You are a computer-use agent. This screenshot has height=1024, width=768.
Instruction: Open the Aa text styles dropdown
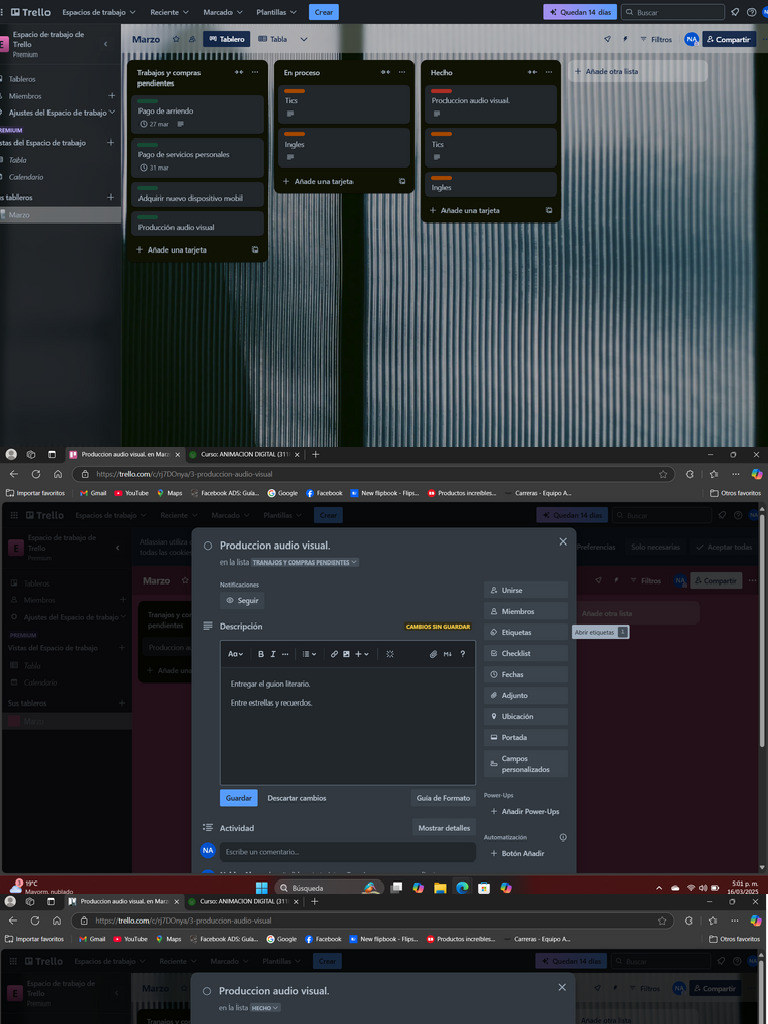(x=235, y=654)
